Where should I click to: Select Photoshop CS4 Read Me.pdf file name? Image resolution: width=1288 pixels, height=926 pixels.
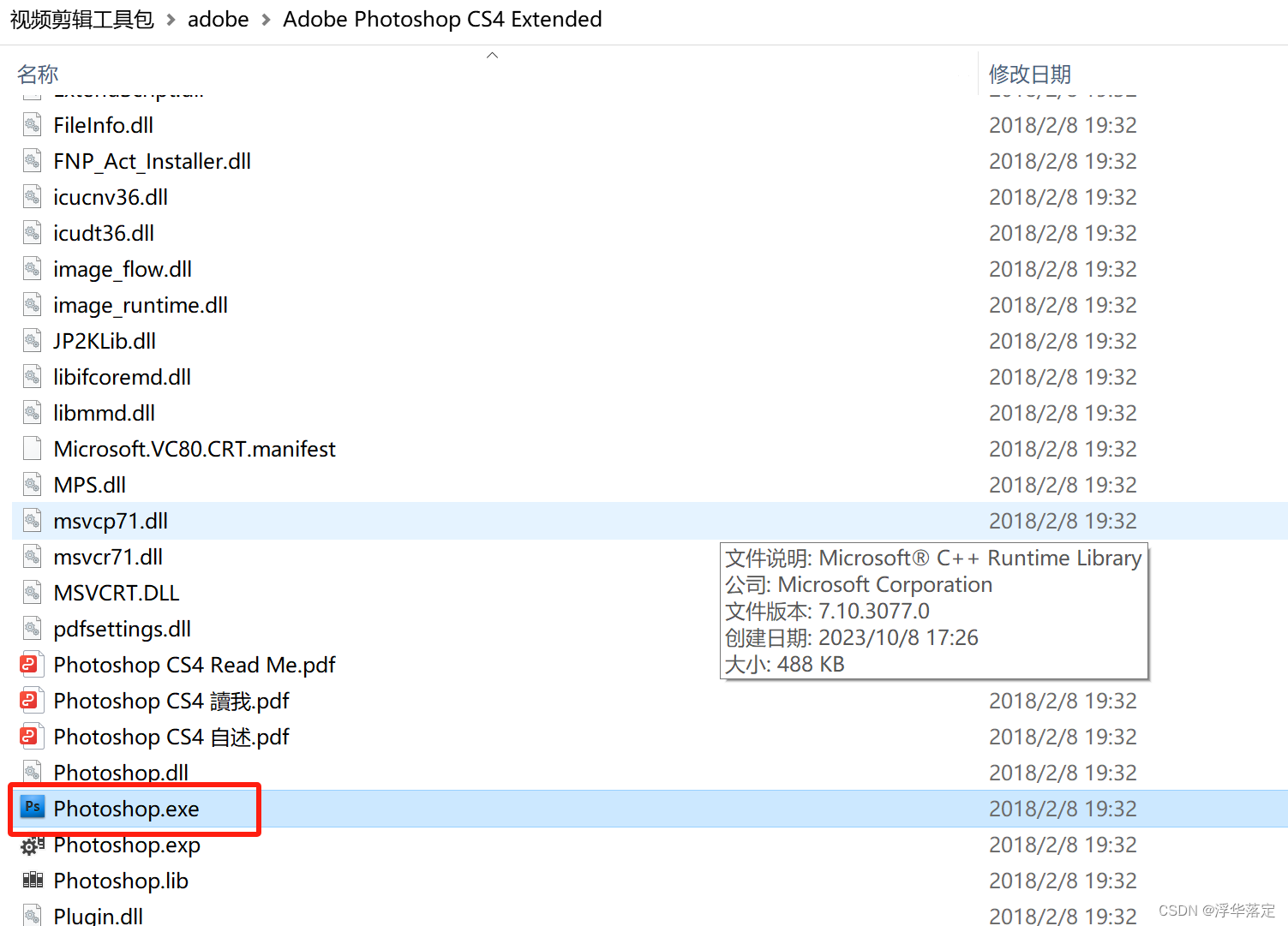tap(195, 665)
